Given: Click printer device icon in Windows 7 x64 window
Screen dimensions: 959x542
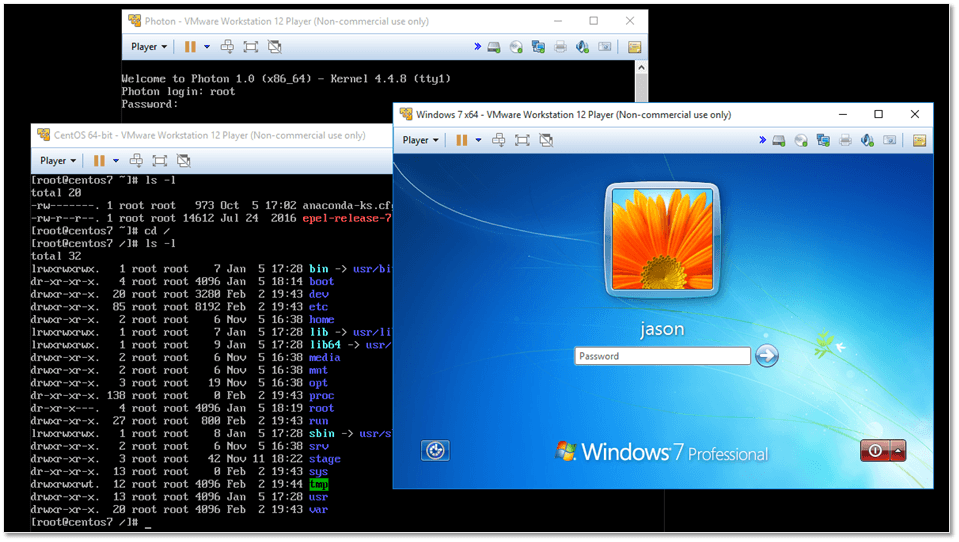Looking at the screenshot, I should [x=845, y=141].
